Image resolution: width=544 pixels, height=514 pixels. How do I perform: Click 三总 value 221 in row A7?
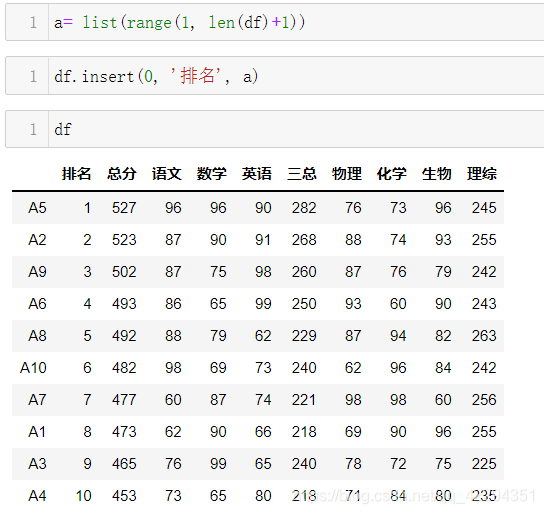(304, 400)
